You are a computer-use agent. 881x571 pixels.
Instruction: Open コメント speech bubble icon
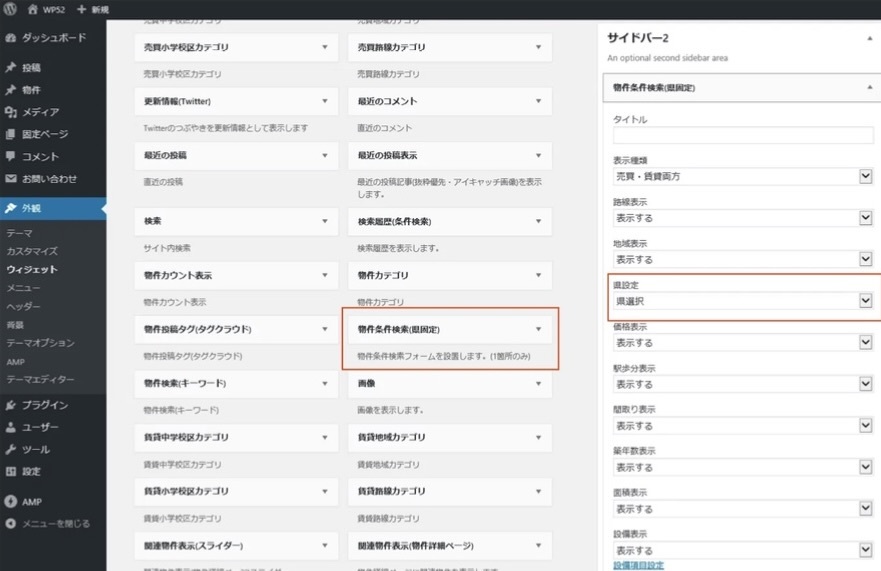point(11,156)
